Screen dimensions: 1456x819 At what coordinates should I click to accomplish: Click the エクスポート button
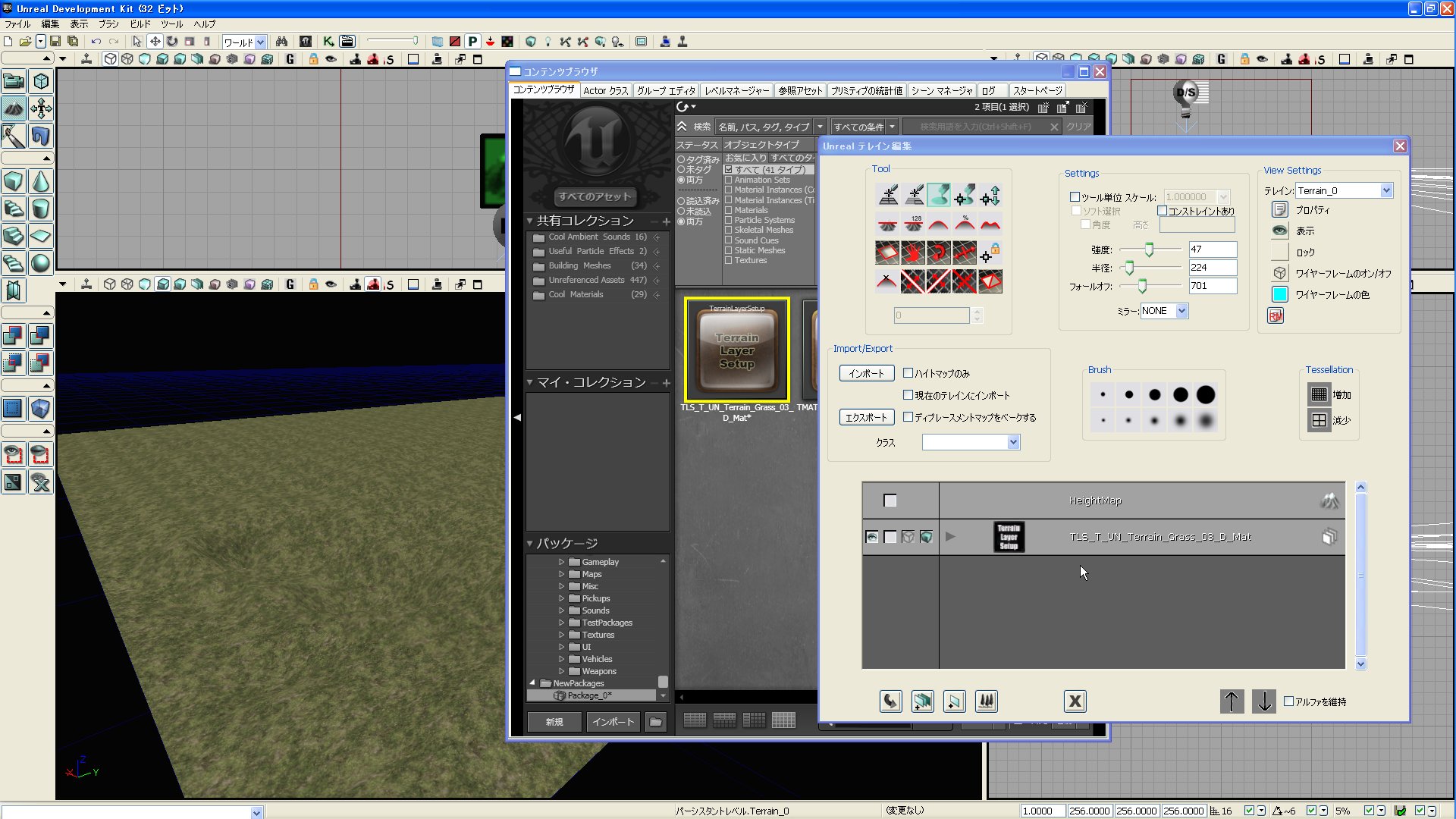pos(866,417)
